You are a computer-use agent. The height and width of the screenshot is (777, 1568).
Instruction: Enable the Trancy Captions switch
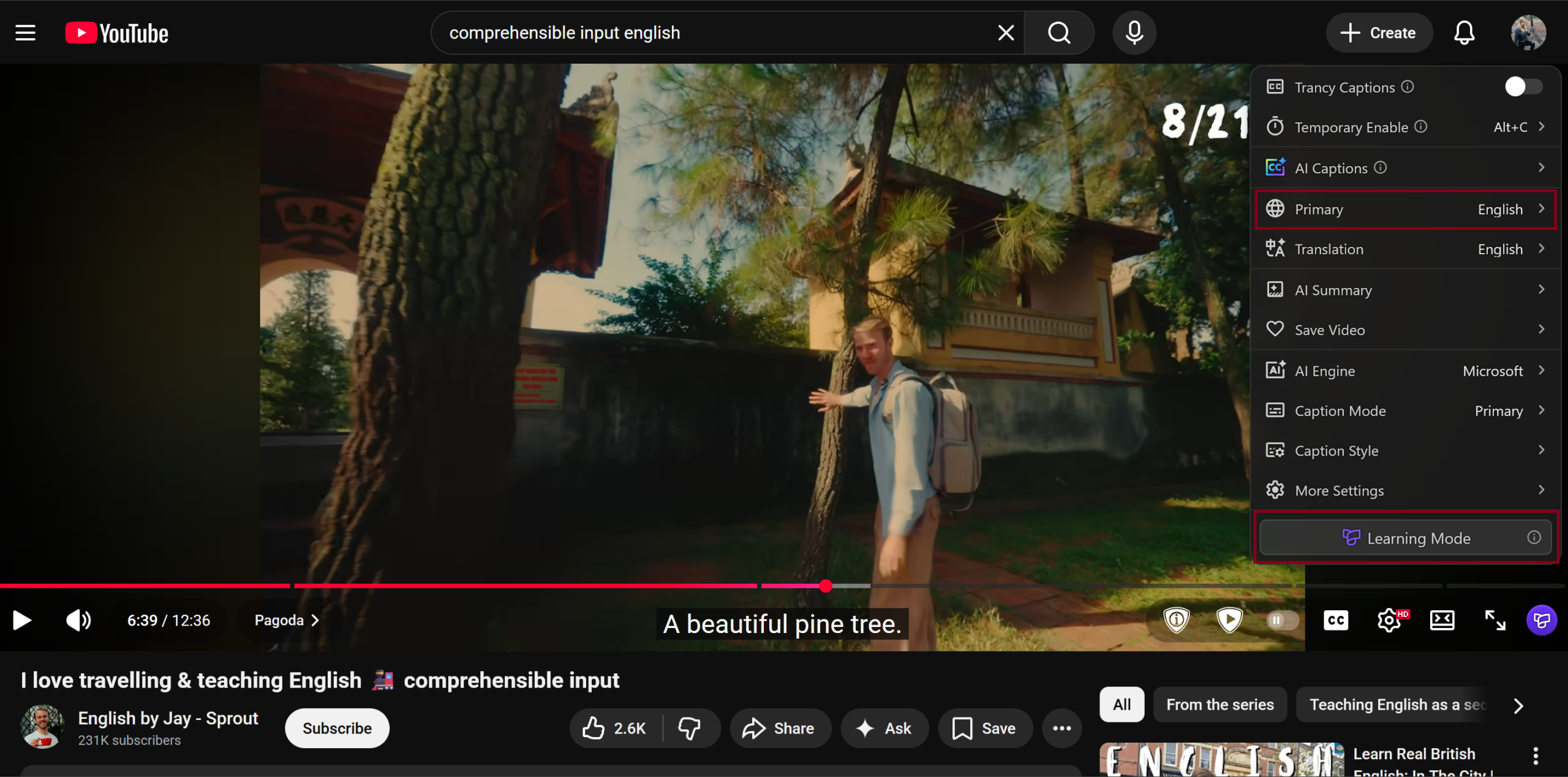1523,86
